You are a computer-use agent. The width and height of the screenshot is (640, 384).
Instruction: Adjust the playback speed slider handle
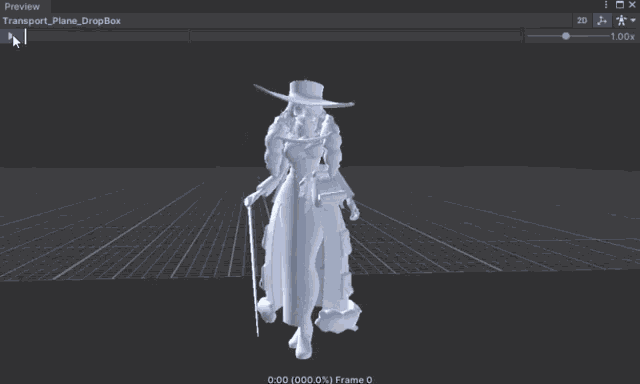tap(566, 36)
